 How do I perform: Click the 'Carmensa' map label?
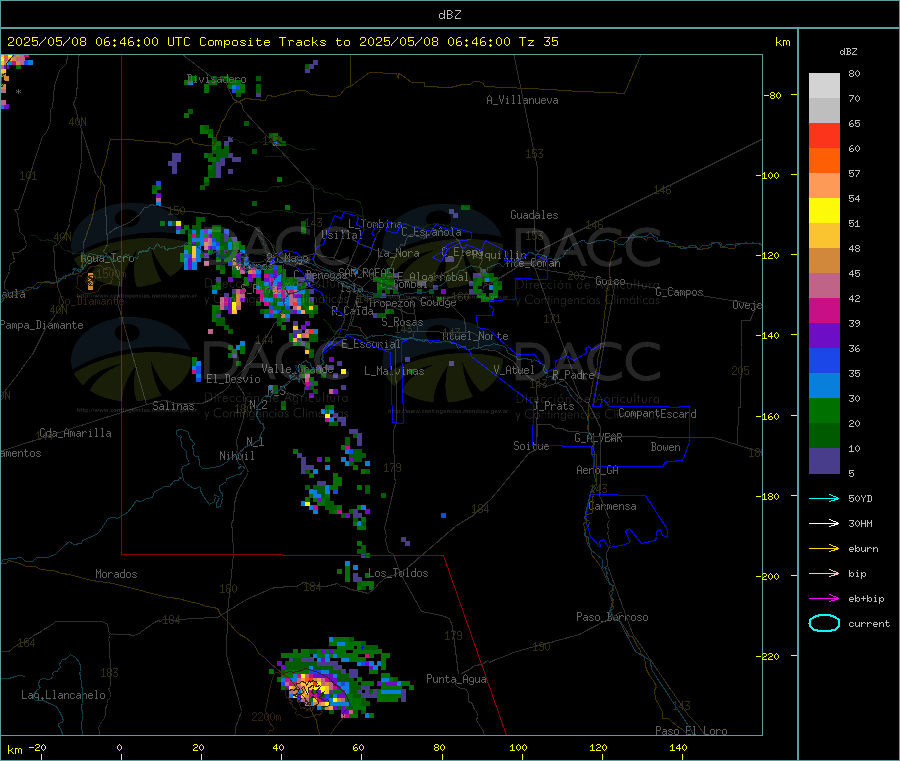coord(612,506)
